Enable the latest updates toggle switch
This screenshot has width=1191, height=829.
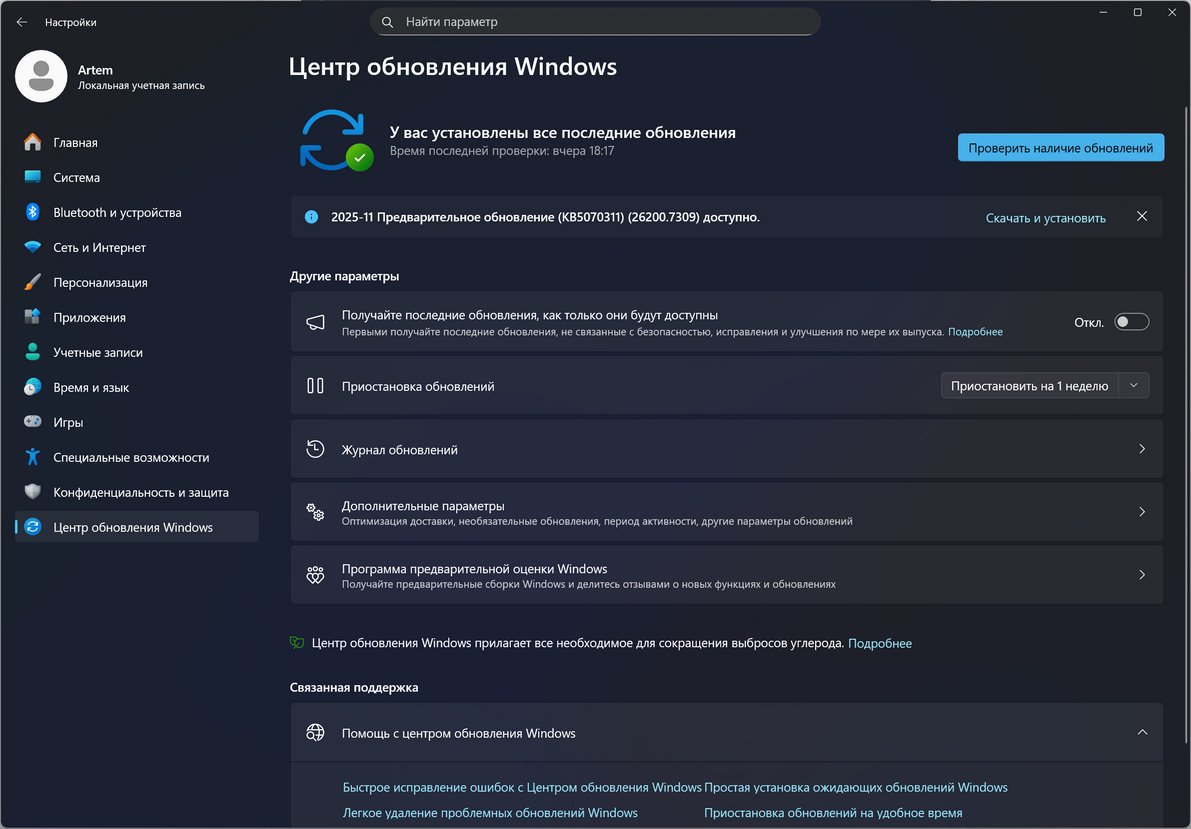tap(1132, 322)
